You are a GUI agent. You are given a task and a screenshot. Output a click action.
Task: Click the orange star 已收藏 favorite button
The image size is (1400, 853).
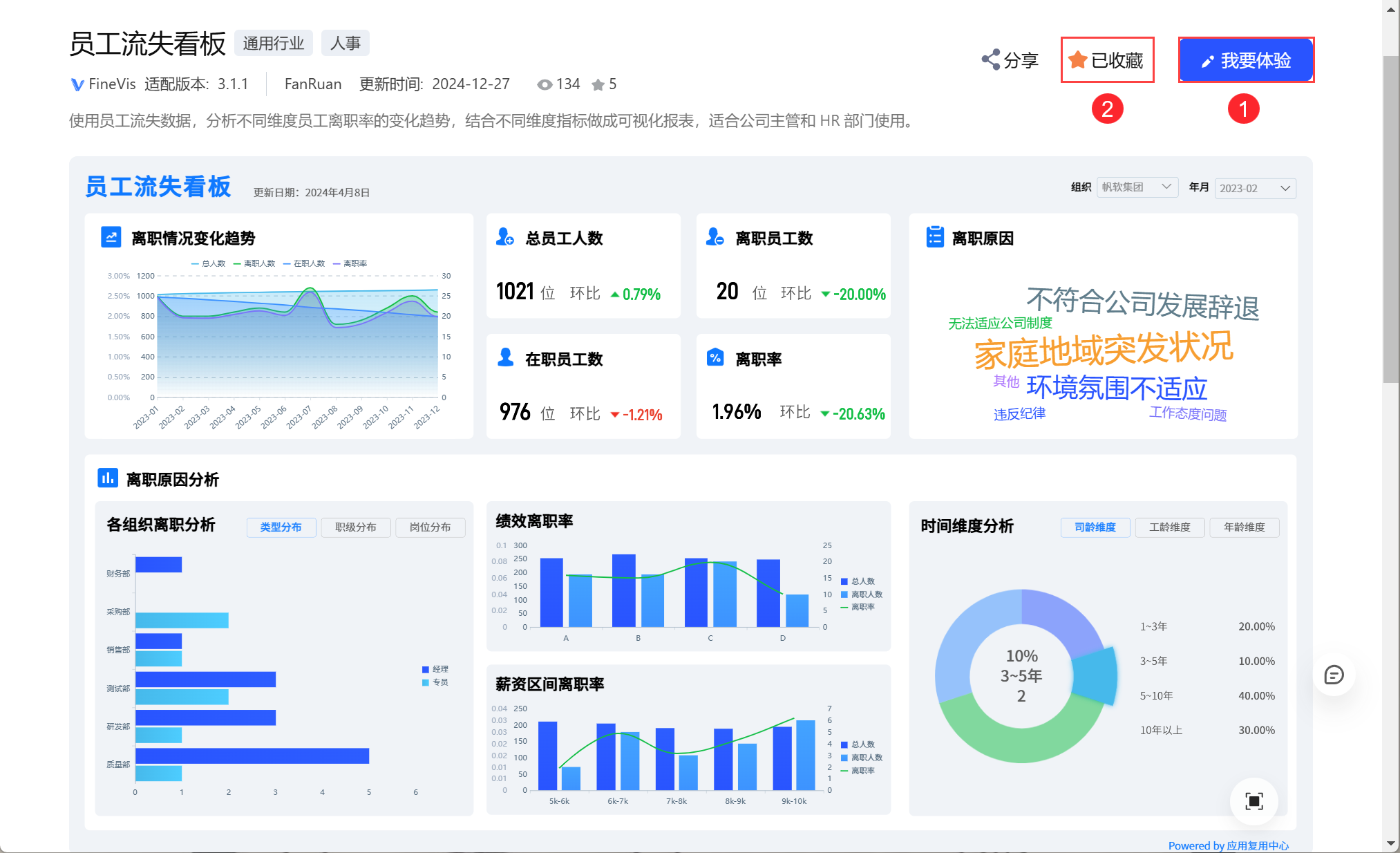coord(1106,60)
